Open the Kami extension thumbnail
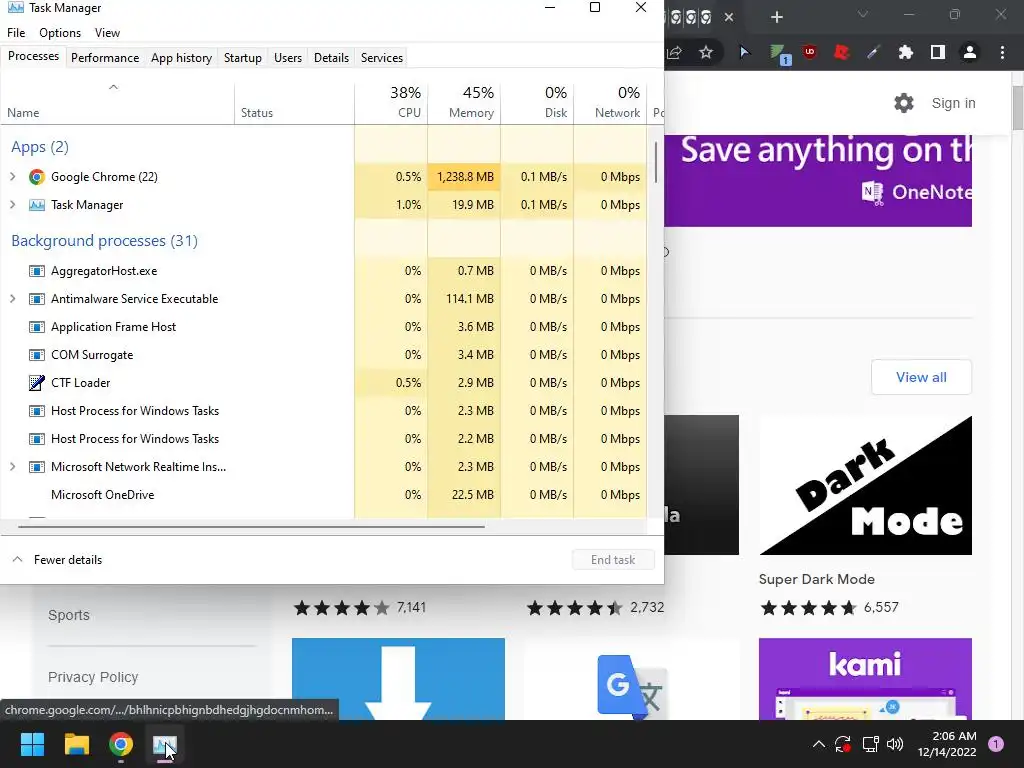This screenshot has height=768, width=1024. (x=865, y=679)
